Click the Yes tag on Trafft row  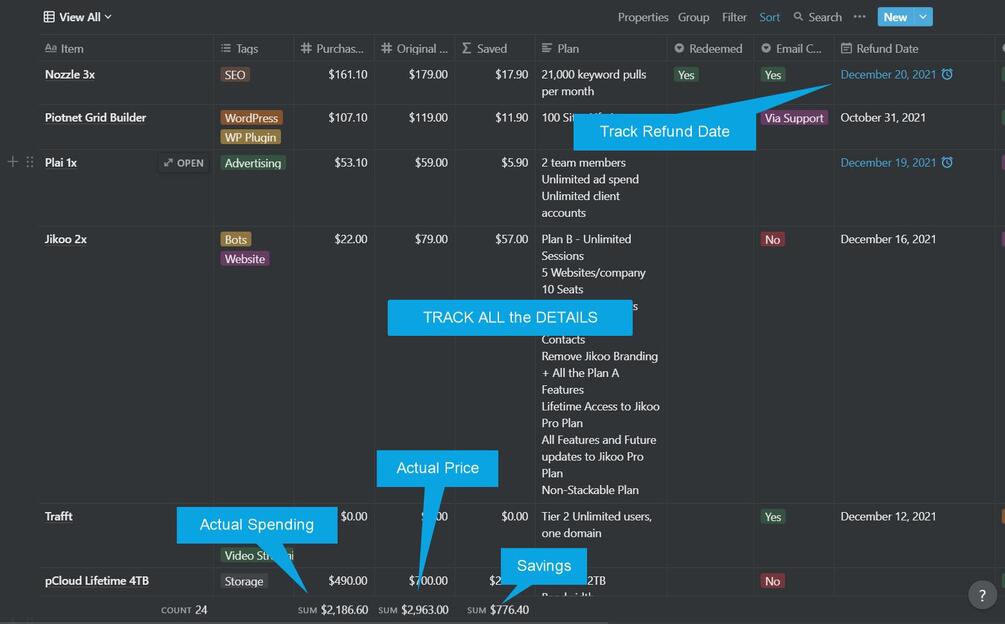772,517
